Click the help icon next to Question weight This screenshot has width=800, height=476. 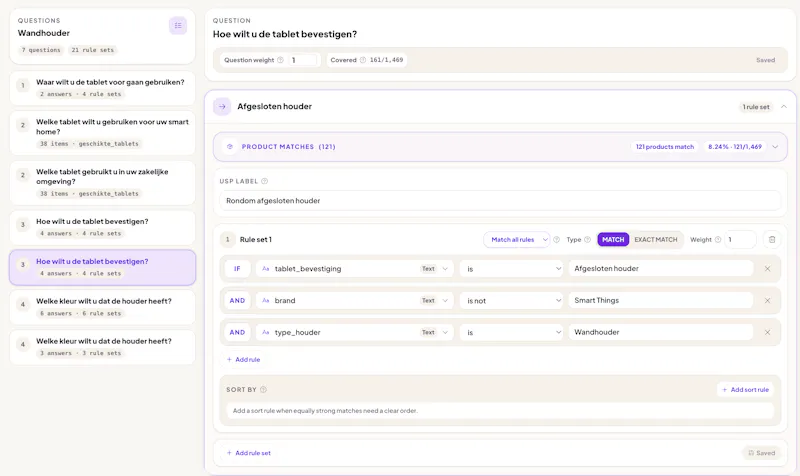point(280,60)
